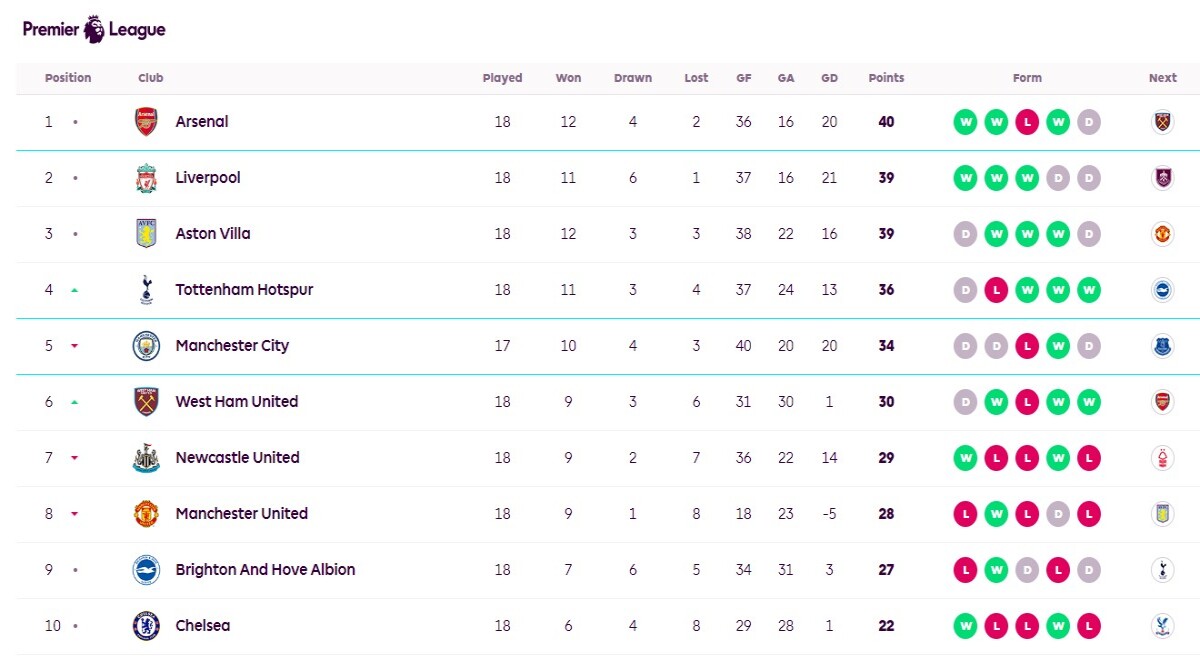Click West Ham's green position-up arrow
The image size is (1200, 657).
(x=74, y=402)
